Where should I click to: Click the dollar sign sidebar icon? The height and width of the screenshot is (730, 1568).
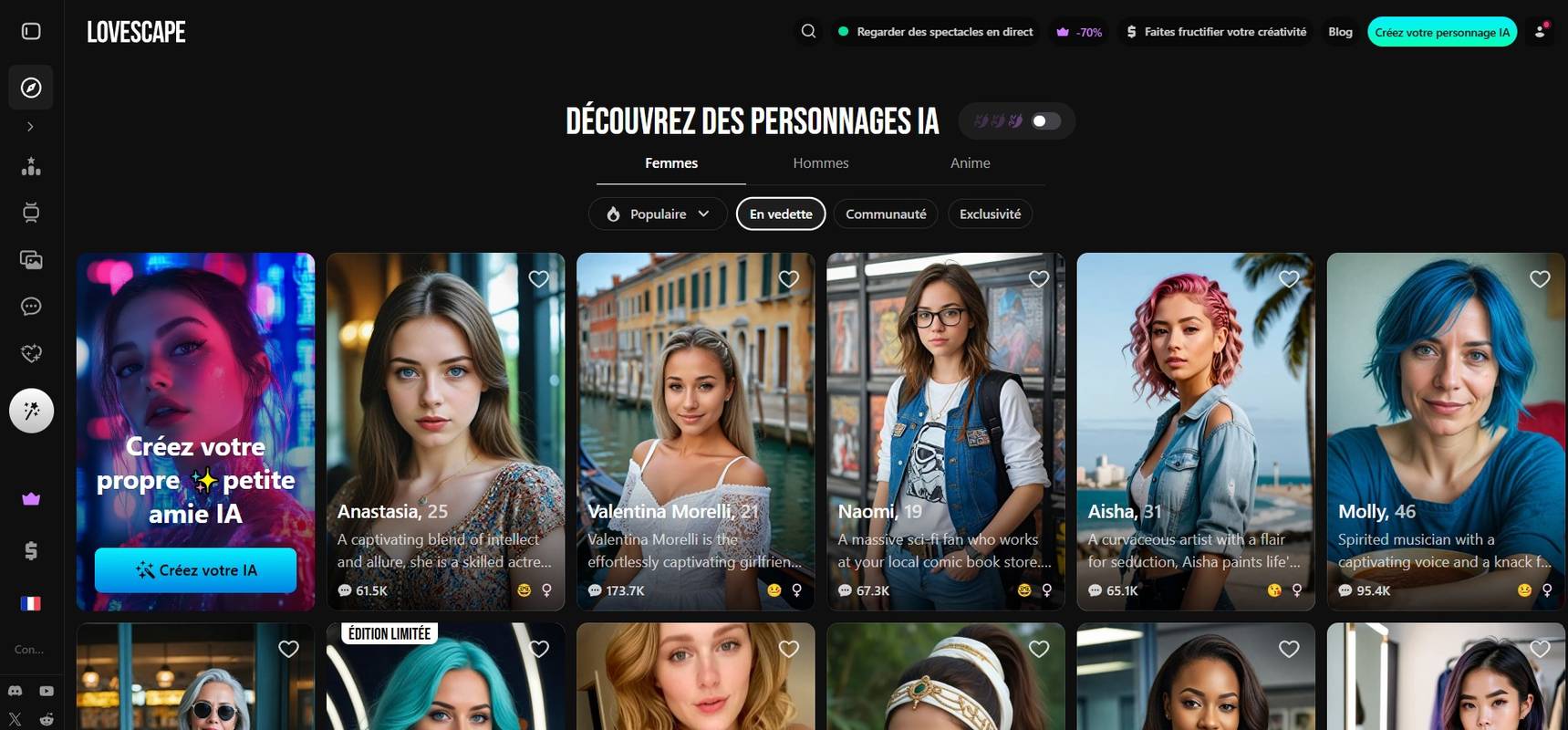coord(31,550)
